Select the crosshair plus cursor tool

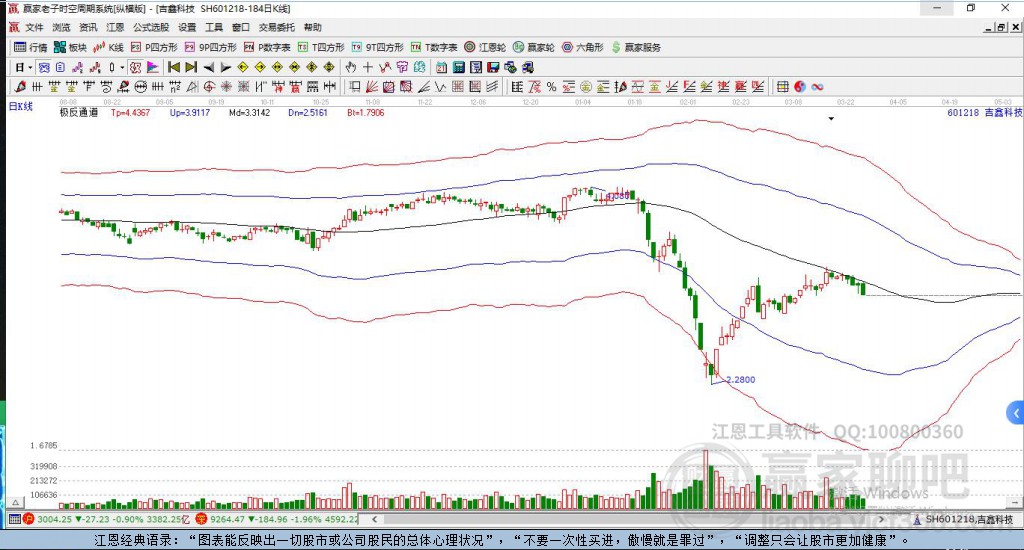(368, 67)
